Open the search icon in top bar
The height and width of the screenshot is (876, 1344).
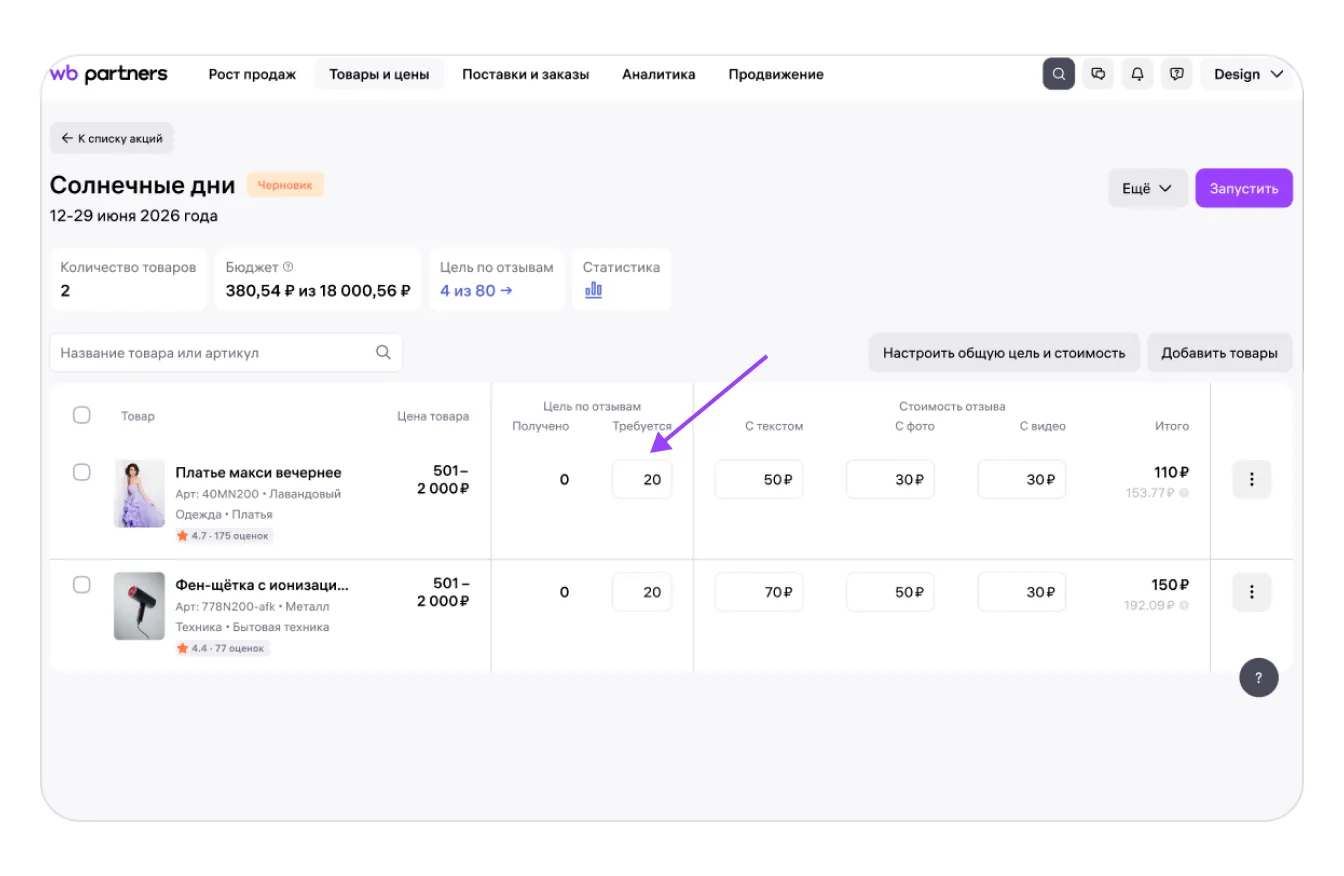(x=1059, y=74)
